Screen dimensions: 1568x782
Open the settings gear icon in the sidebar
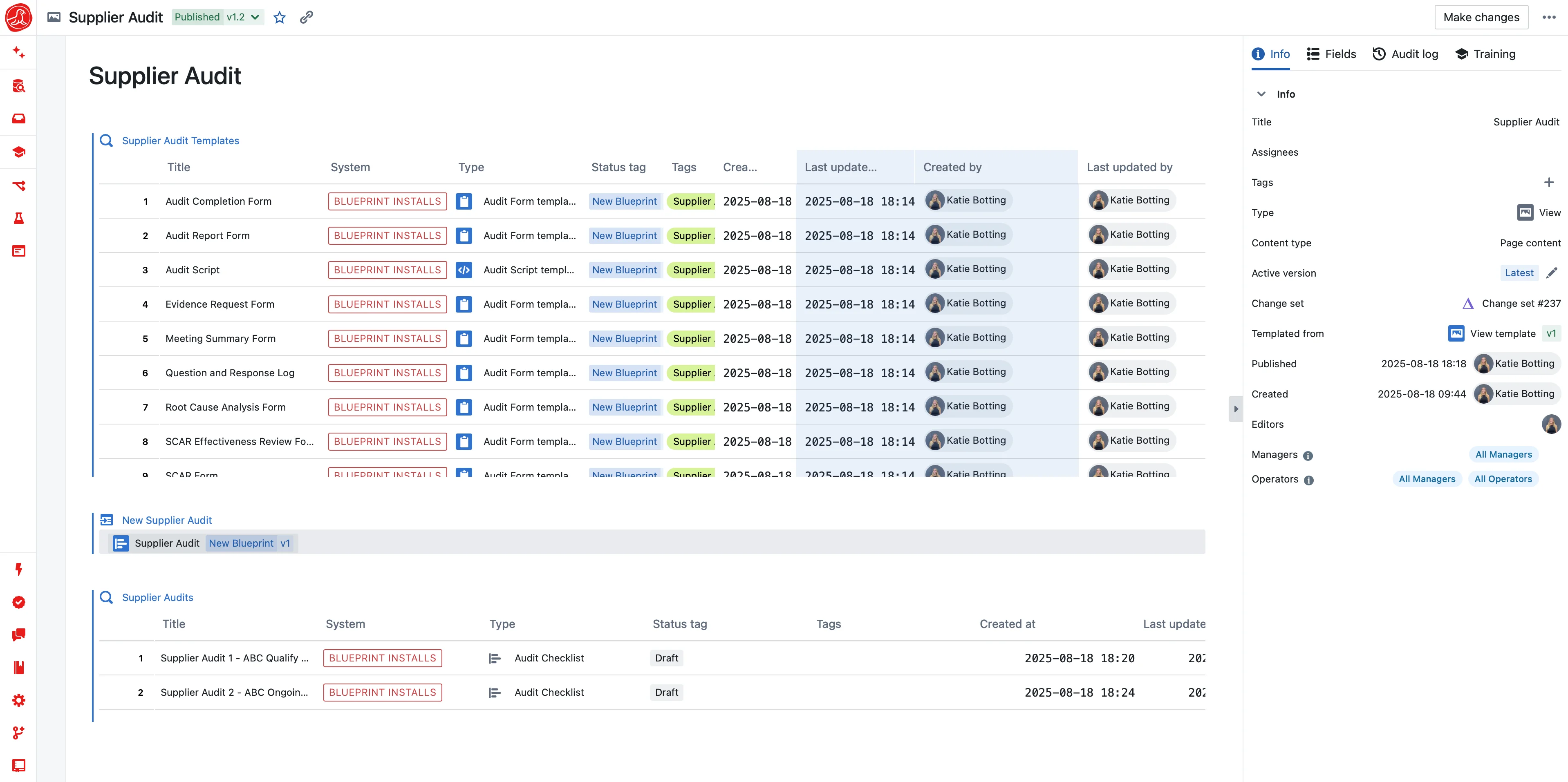[x=19, y=700]
